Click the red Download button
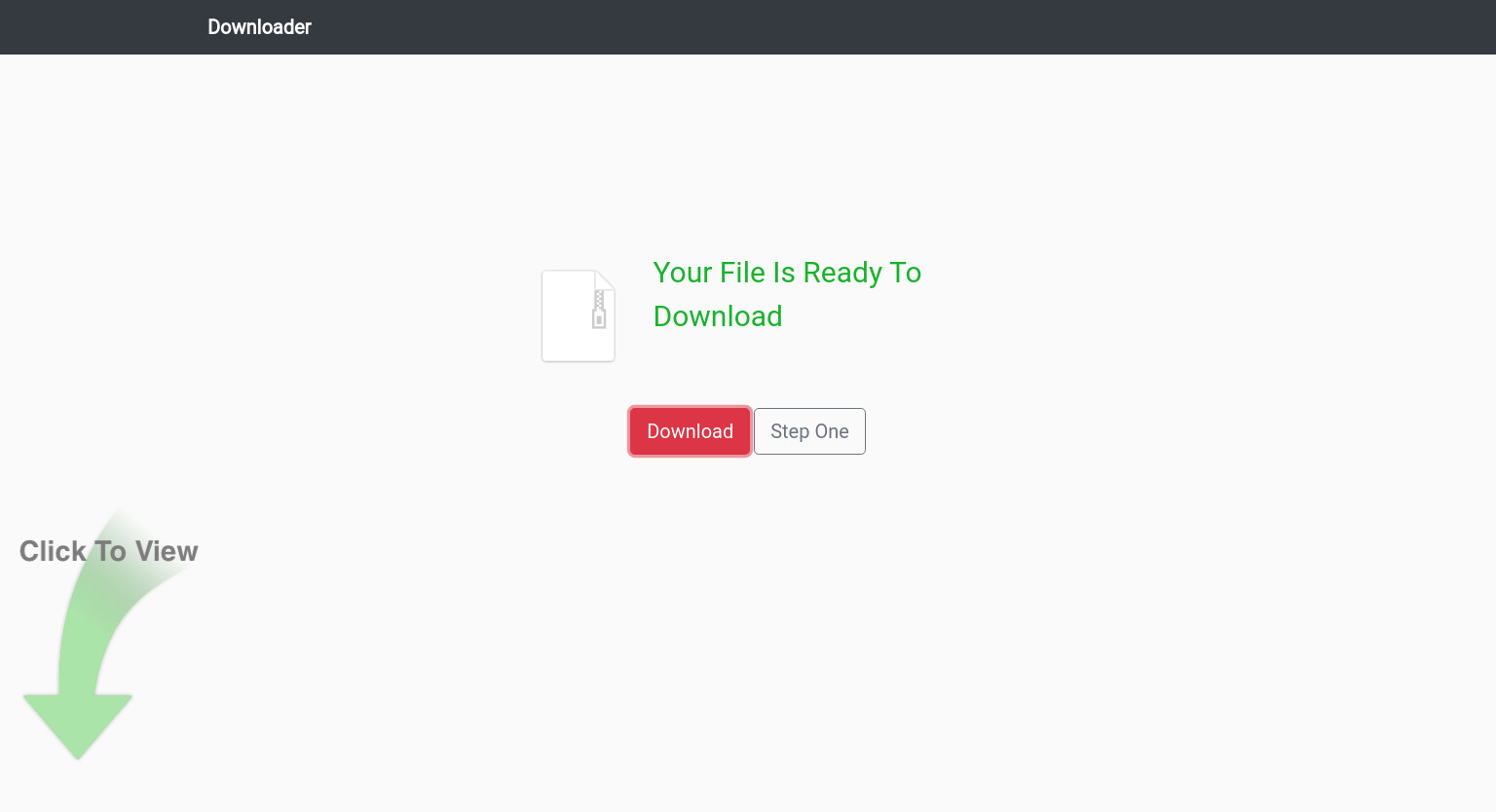 [690, 431]
